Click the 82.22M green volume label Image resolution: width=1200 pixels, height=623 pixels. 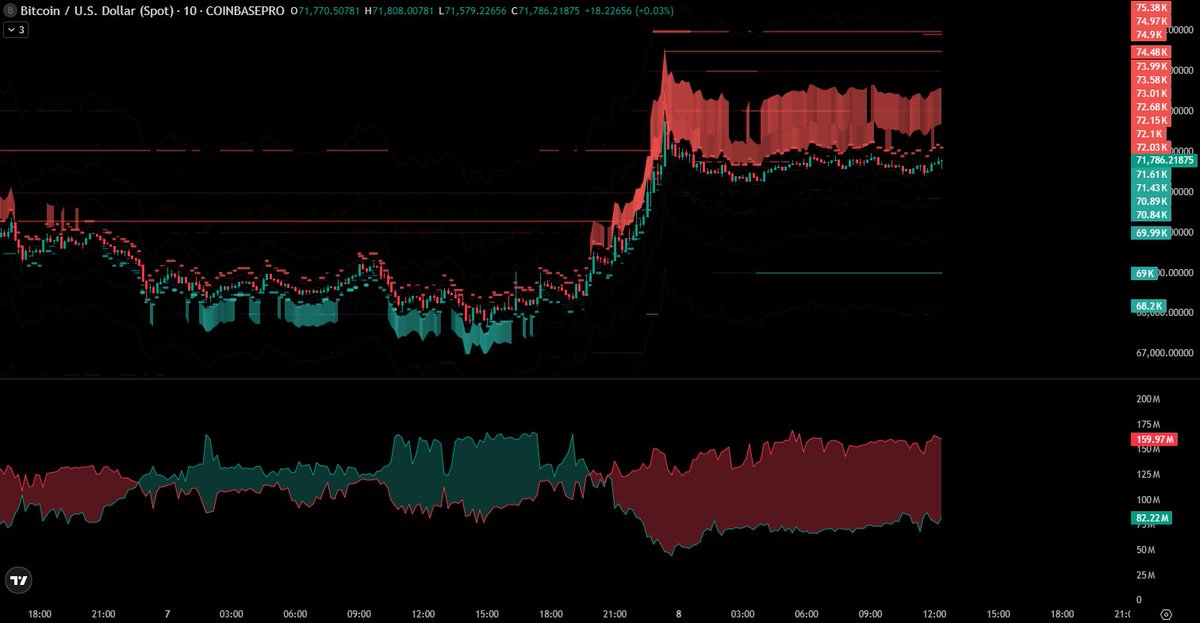(x=1153, y=518)
